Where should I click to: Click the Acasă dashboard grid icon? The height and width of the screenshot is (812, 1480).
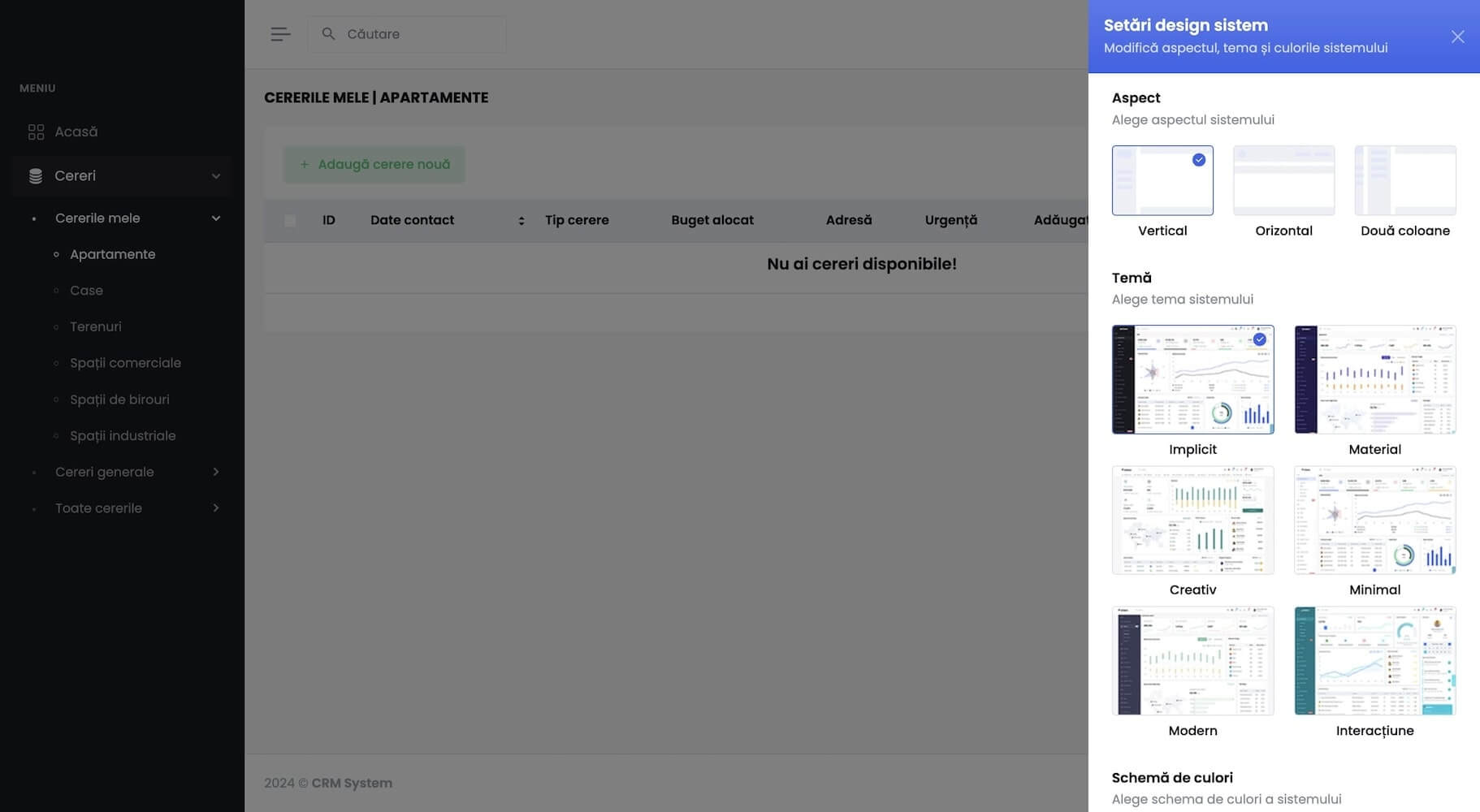pyautogui.click(x=36, y=132)
